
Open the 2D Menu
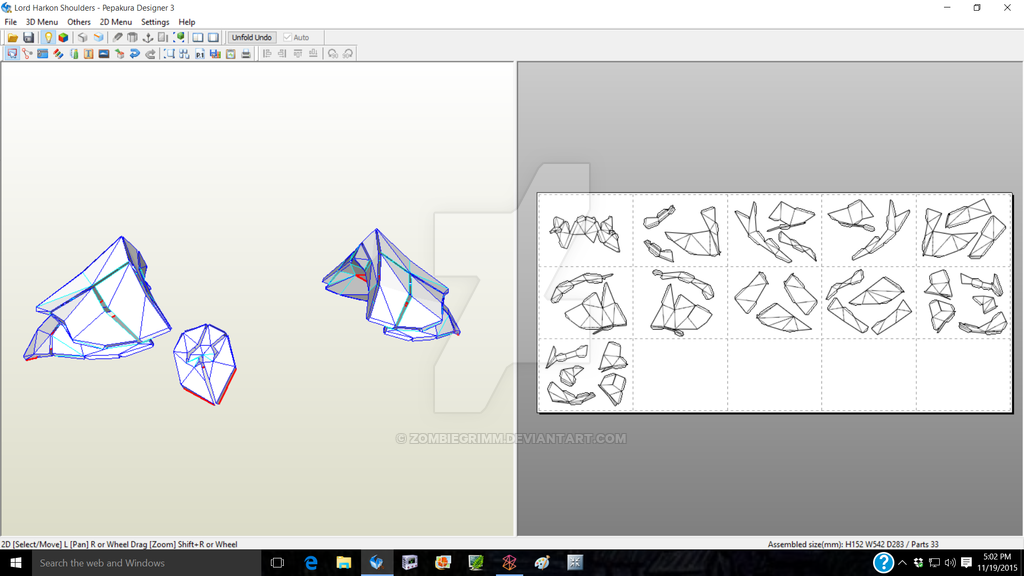116,22
